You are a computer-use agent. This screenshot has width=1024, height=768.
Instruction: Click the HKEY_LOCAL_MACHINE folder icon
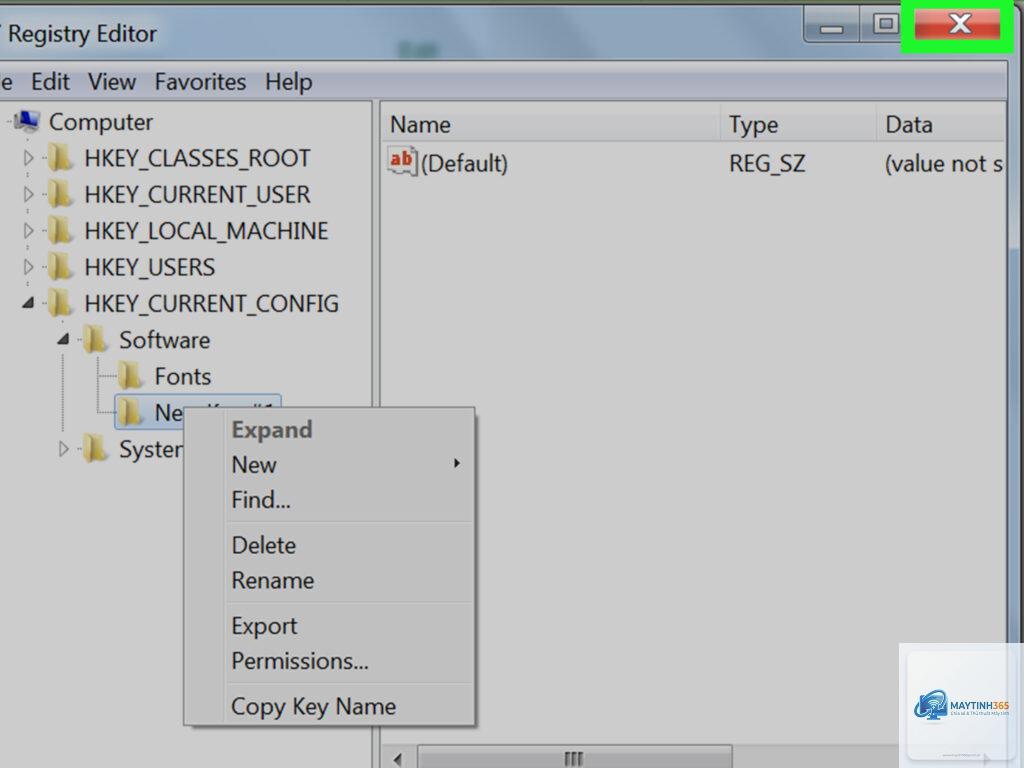coord(60,231)
